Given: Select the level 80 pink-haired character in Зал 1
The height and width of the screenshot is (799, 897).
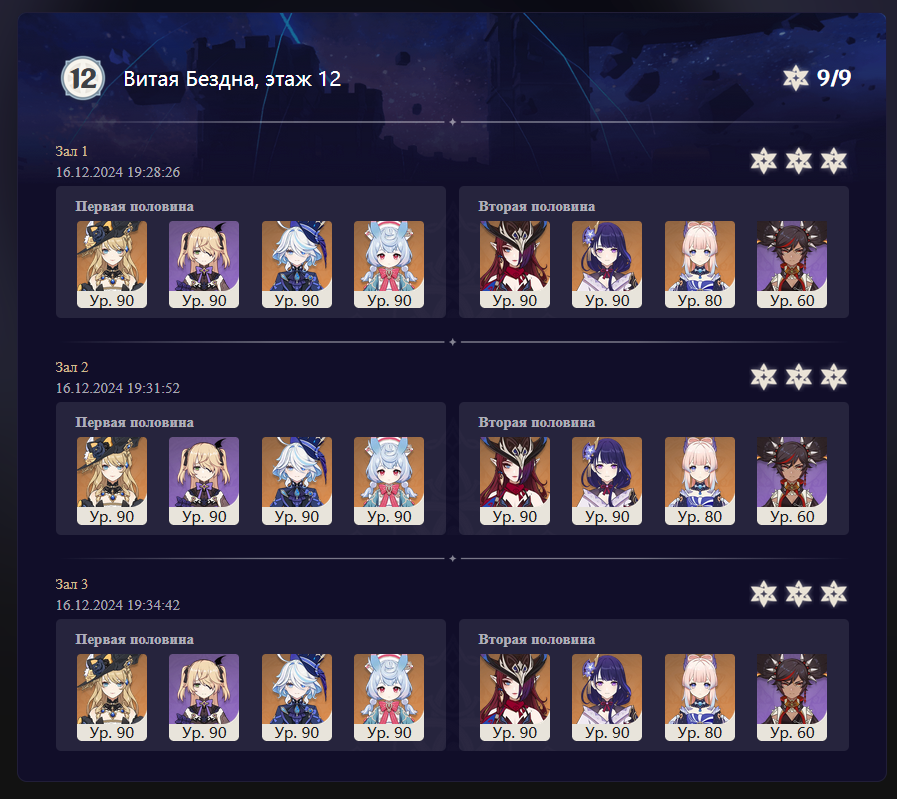Looking at the screenshot, I should point(700,264).
